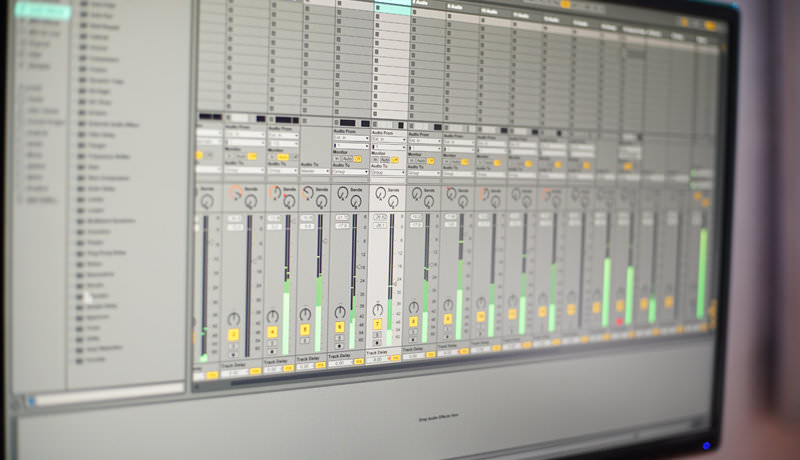The height and width of the screenshot is (460, 800).
Task: Solo track 6 with its S button
Action: 339,338
